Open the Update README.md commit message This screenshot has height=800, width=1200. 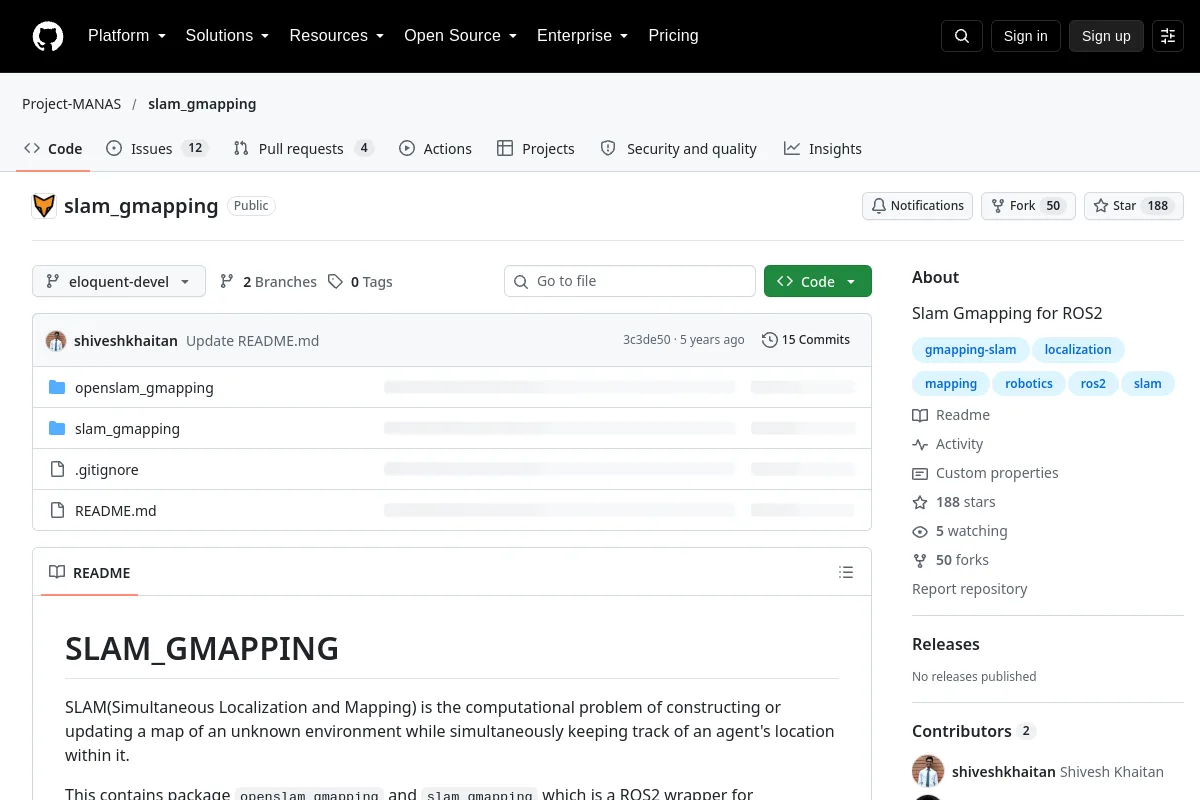tap(252, 340)
